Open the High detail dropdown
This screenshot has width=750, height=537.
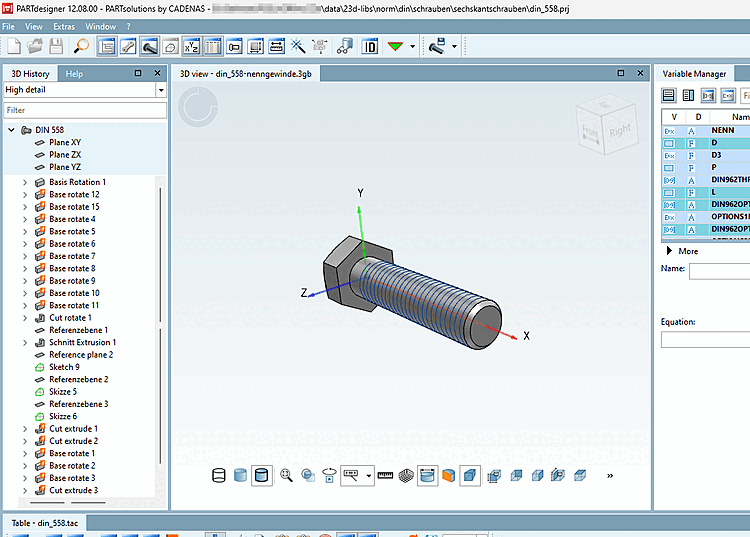pyautogui.click(x=161, y=90)
